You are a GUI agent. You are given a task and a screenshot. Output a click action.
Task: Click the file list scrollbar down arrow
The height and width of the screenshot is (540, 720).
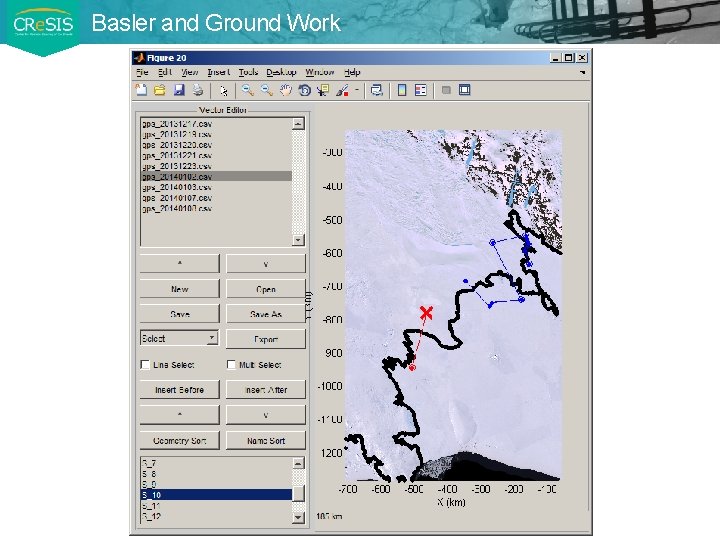point(298,240)
